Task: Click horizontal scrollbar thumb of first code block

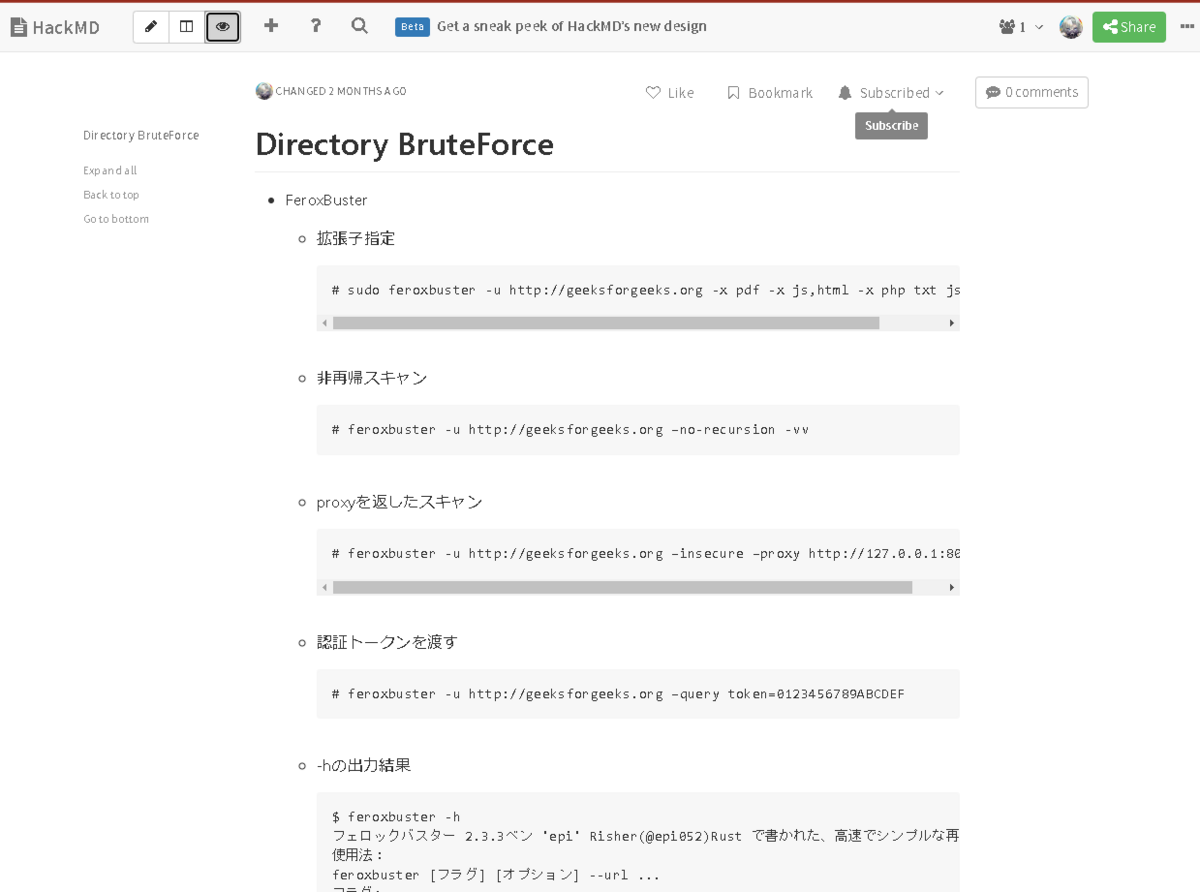Action: (606, 323)
